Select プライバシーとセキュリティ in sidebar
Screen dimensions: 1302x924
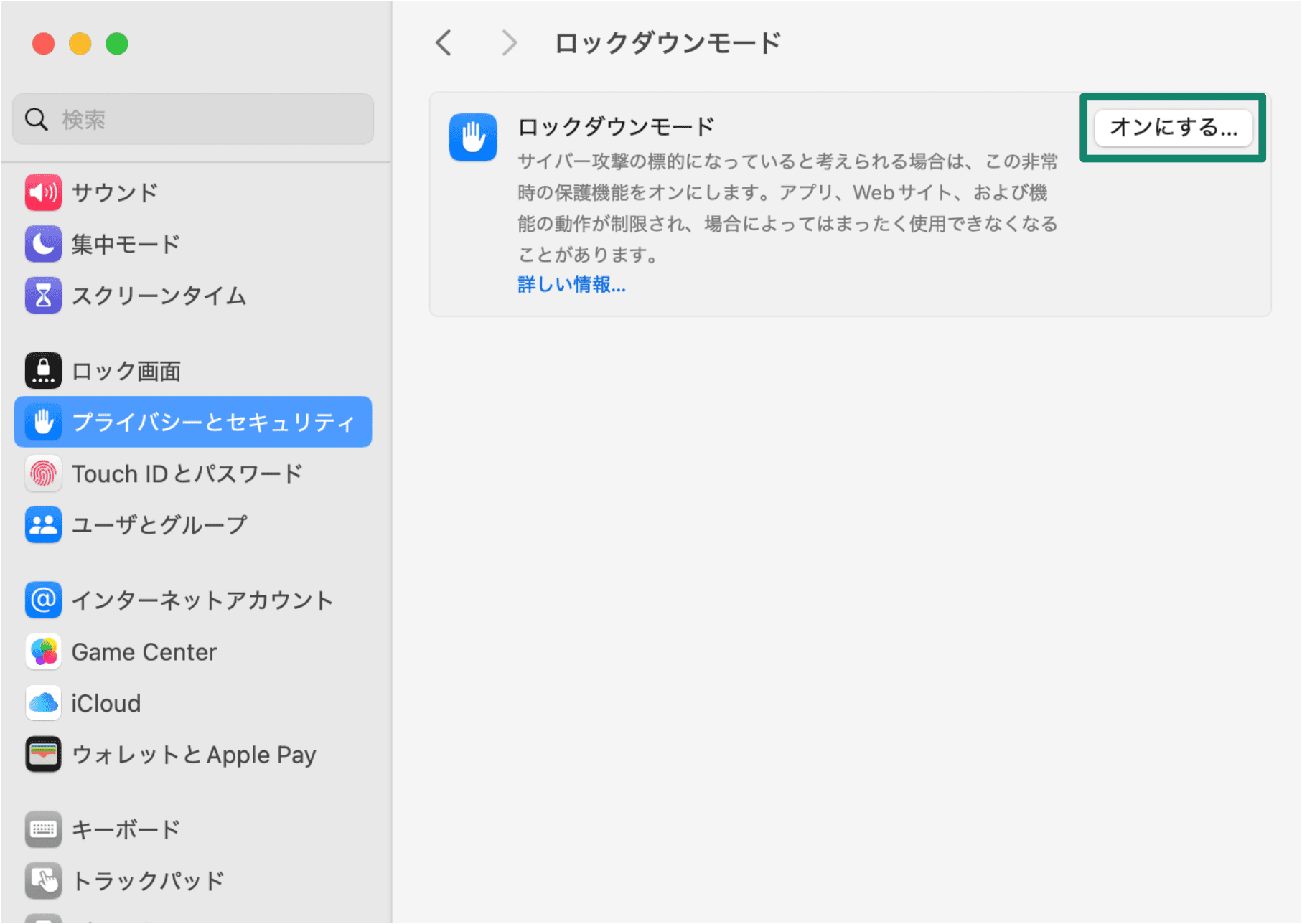212,422
